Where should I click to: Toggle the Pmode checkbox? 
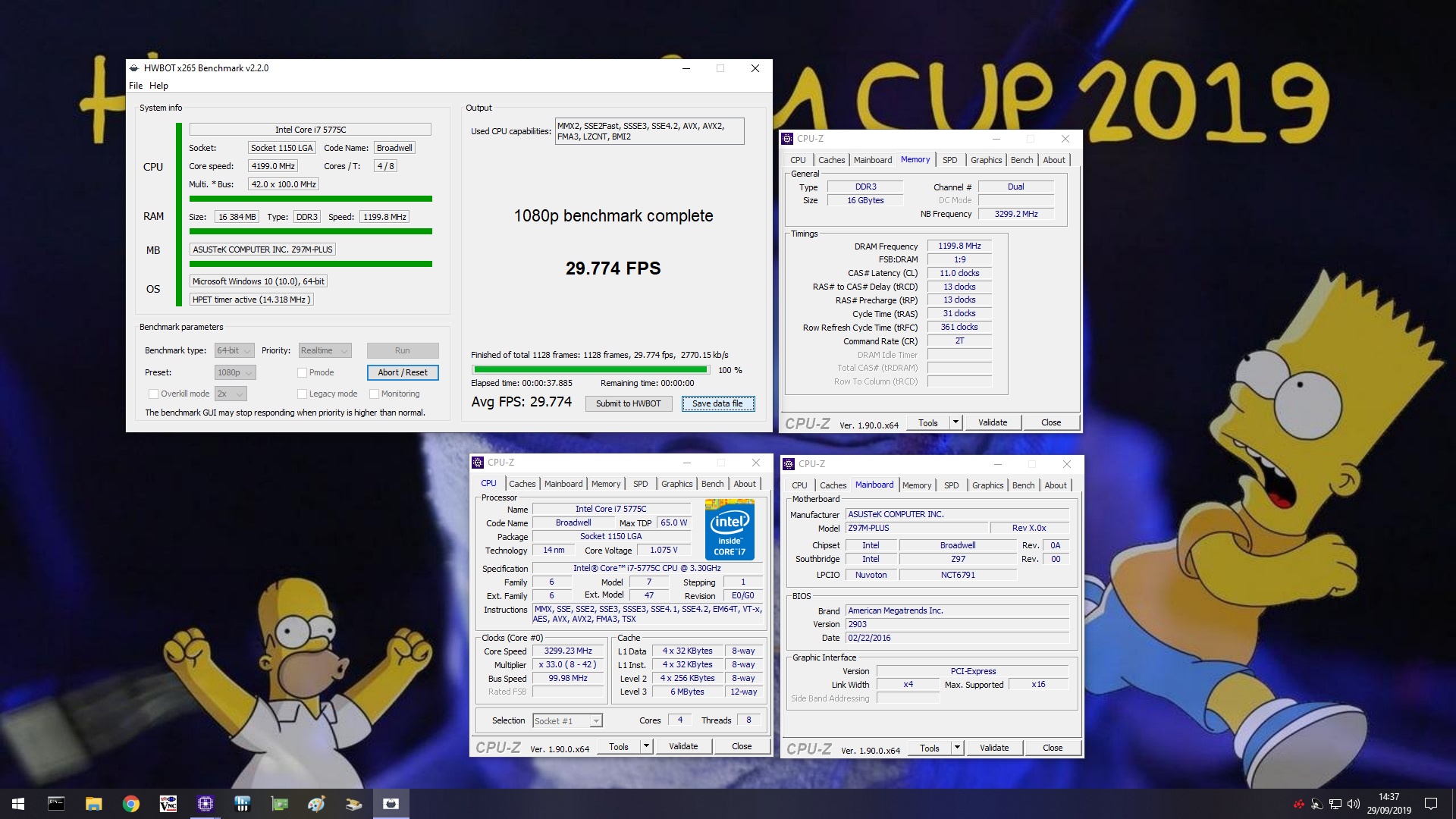point(302,372)
